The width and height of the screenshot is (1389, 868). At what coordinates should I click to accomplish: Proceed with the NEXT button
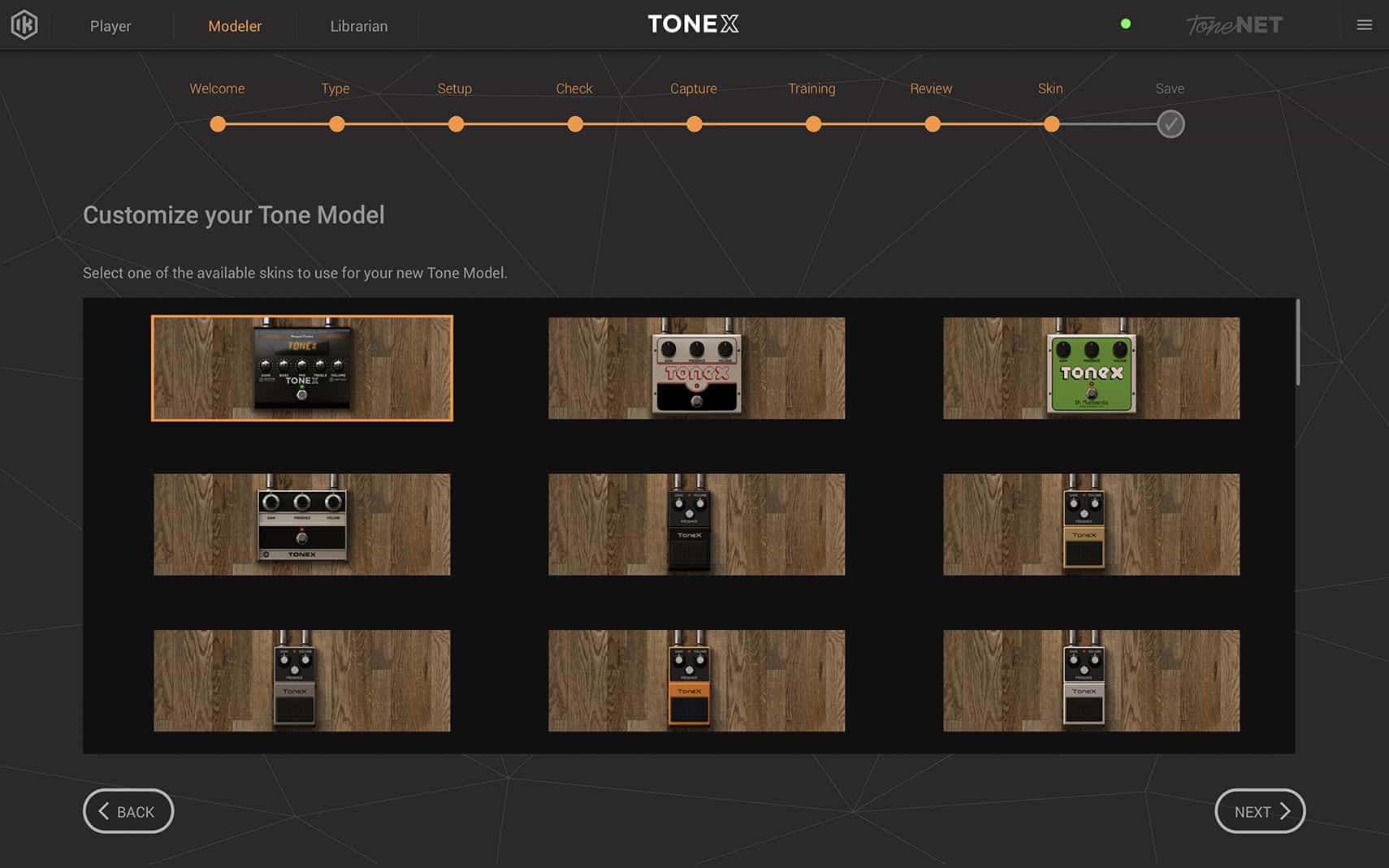(x=1260, y=811)
